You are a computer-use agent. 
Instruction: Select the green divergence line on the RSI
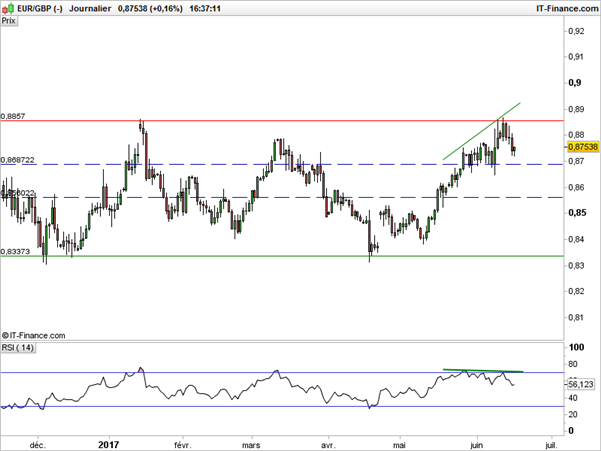pyautogui.click(x=483, y=371)
